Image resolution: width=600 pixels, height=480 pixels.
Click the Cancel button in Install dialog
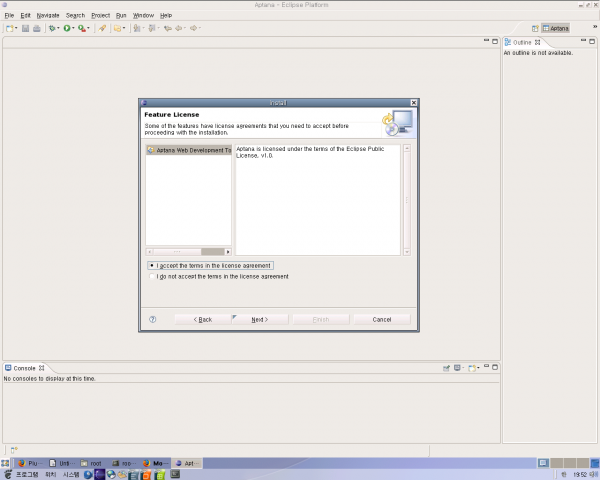[382, 320]
